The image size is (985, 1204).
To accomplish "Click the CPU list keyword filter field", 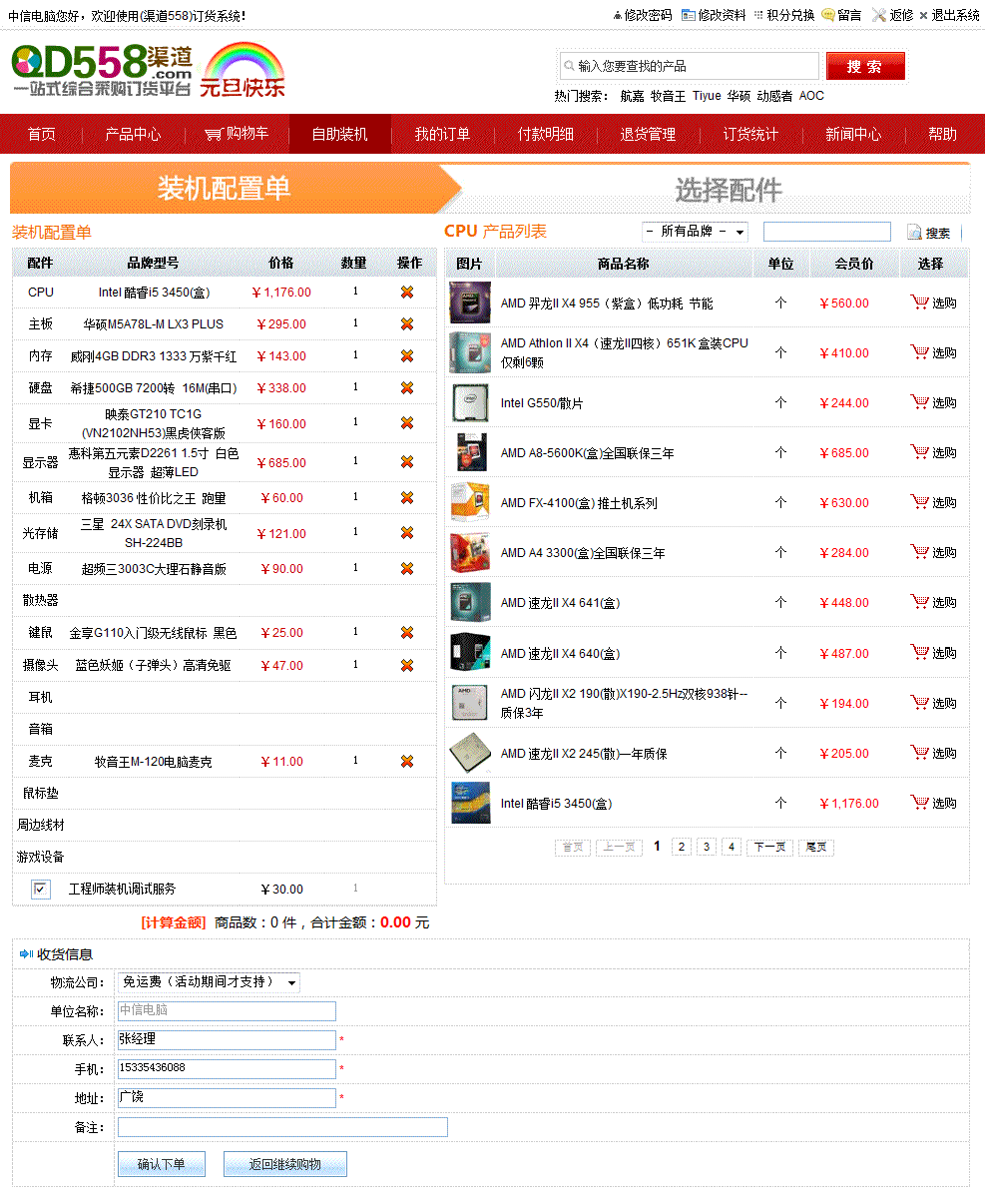I will click(x=827, y=232).
